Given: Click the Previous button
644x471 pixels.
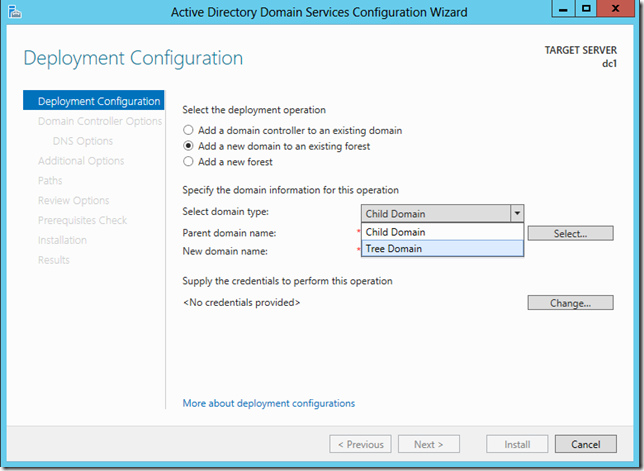Looking at the screenshot, I should coord(360,444).
